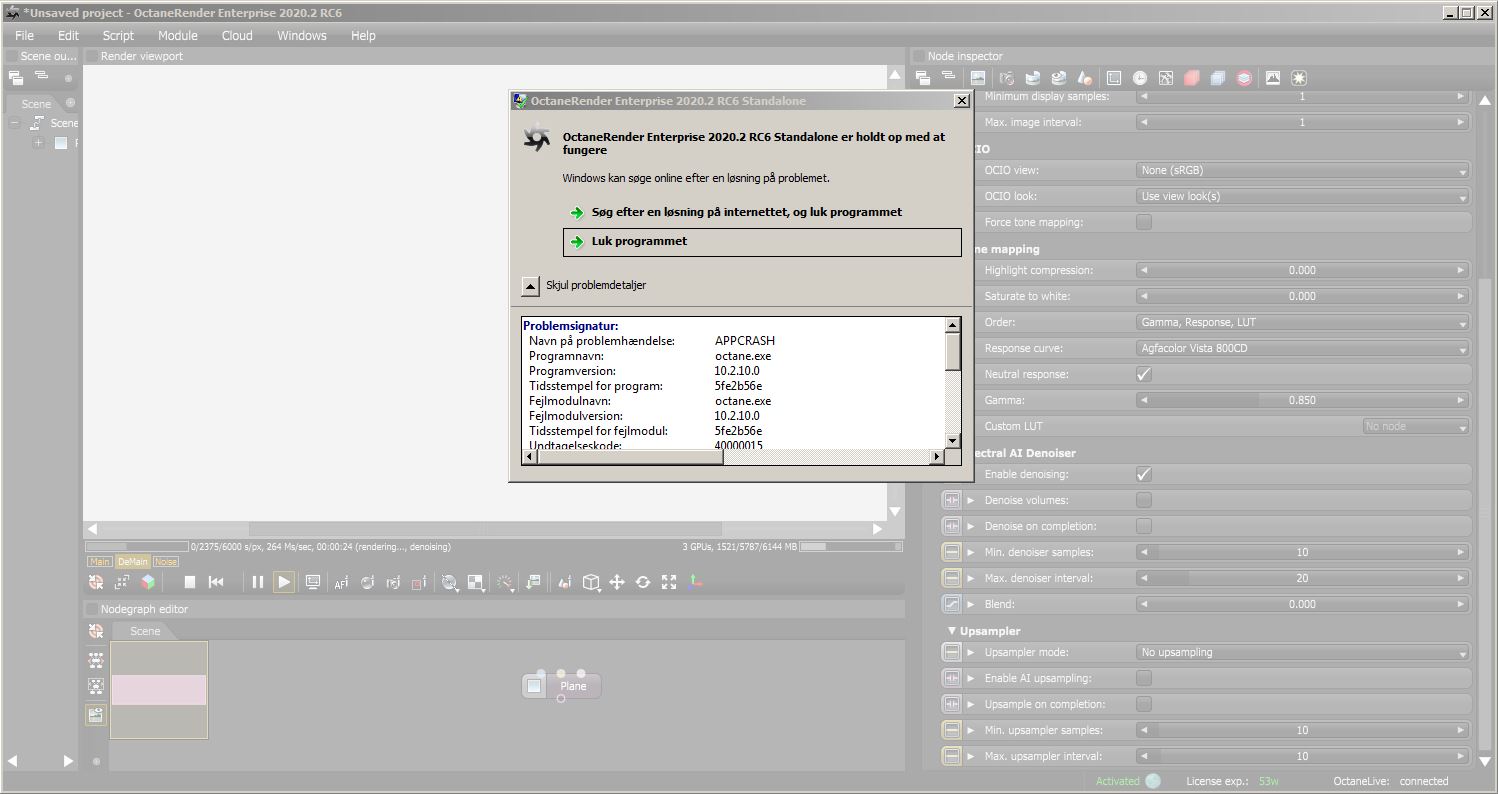The width and height of the screenshot is (1498, 794).
Task: Open the Response curve dropdown
Action: 1303,348
